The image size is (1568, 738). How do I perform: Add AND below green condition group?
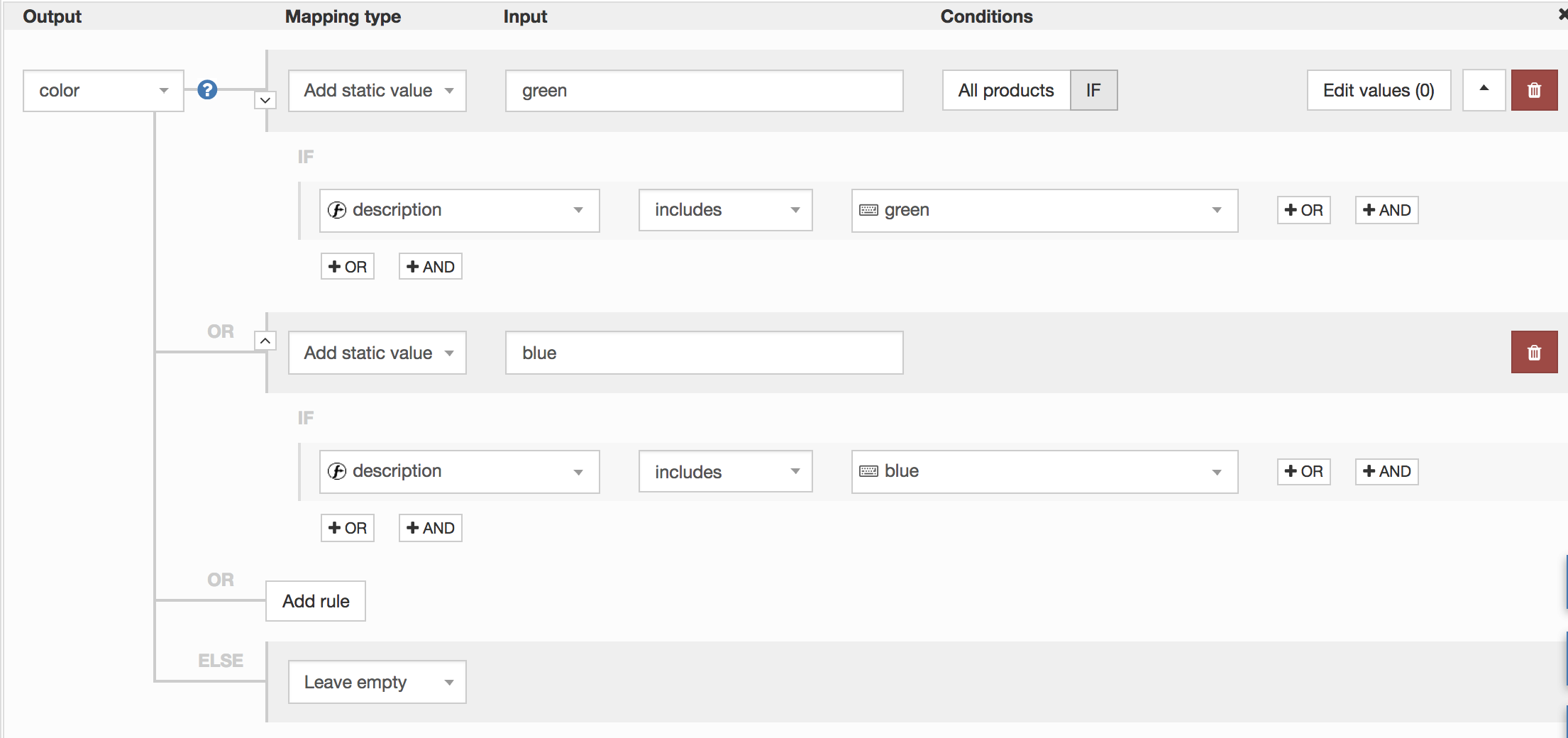(430, 267)
